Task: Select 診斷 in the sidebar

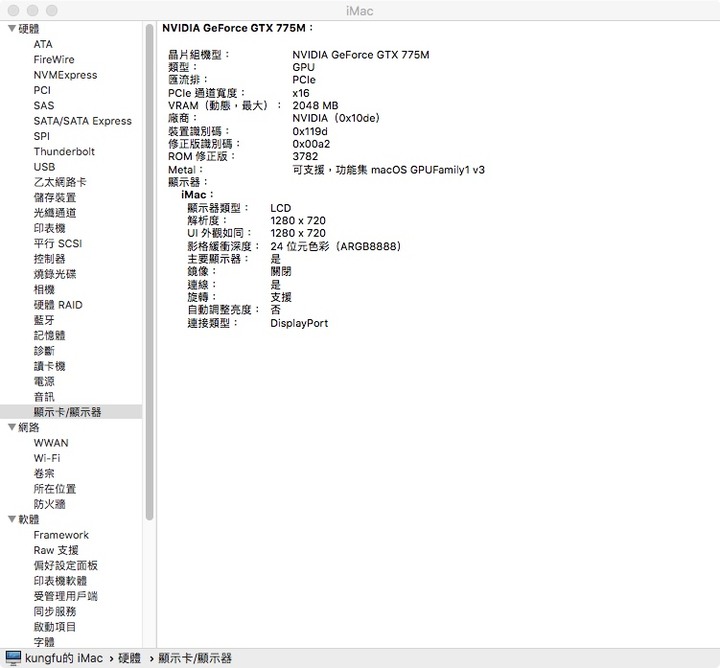Action: coord(44,351)
